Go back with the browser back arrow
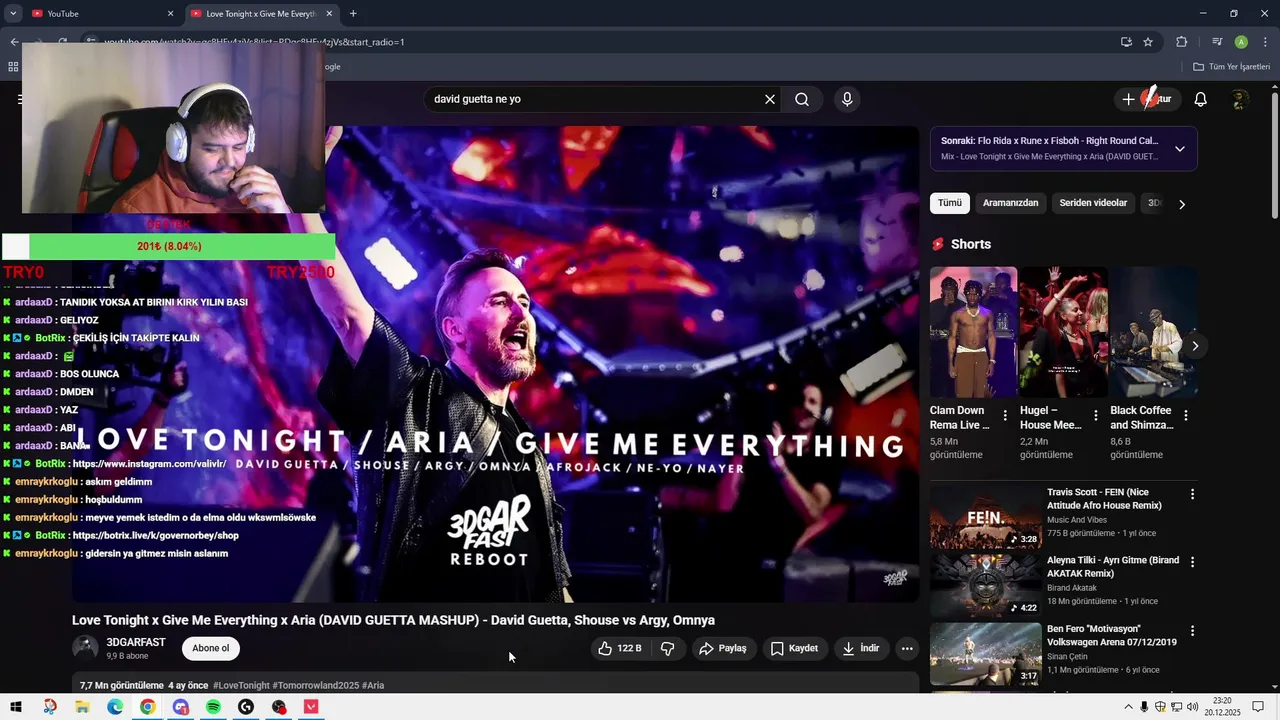 tap(14, 42)
